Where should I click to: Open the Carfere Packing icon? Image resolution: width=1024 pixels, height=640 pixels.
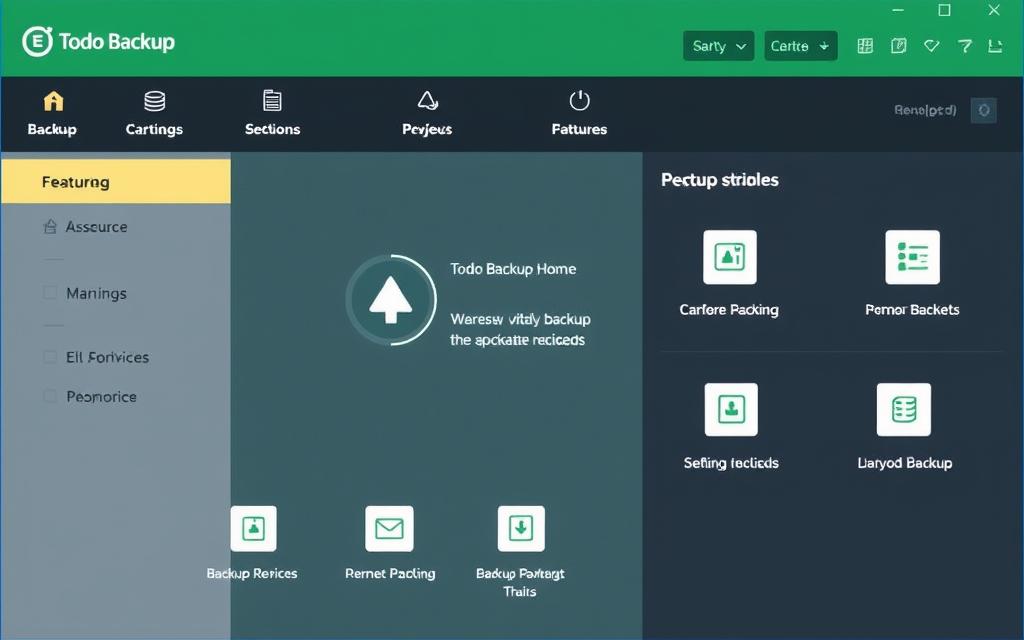pos(730,257)
